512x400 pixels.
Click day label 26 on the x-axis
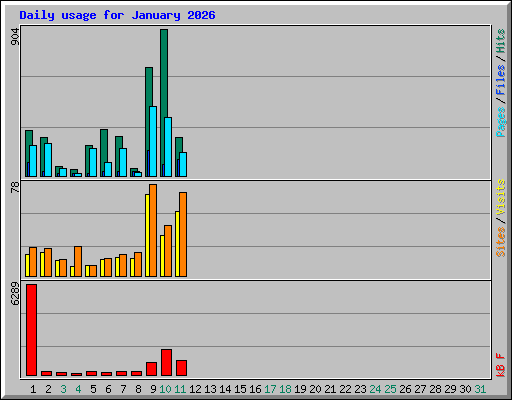pos(405,389)
